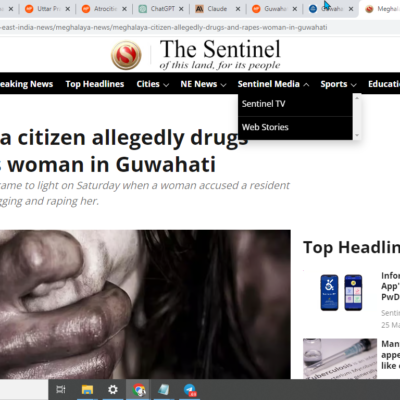Open Top Headlines in the nav bar
The height and width of the screenshot is (400, 400).
pos(95,84)
